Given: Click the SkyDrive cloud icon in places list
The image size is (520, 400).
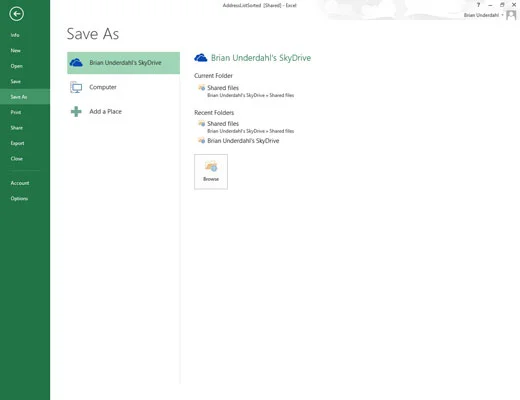Looking at the screenshot, I should (76, 62).
